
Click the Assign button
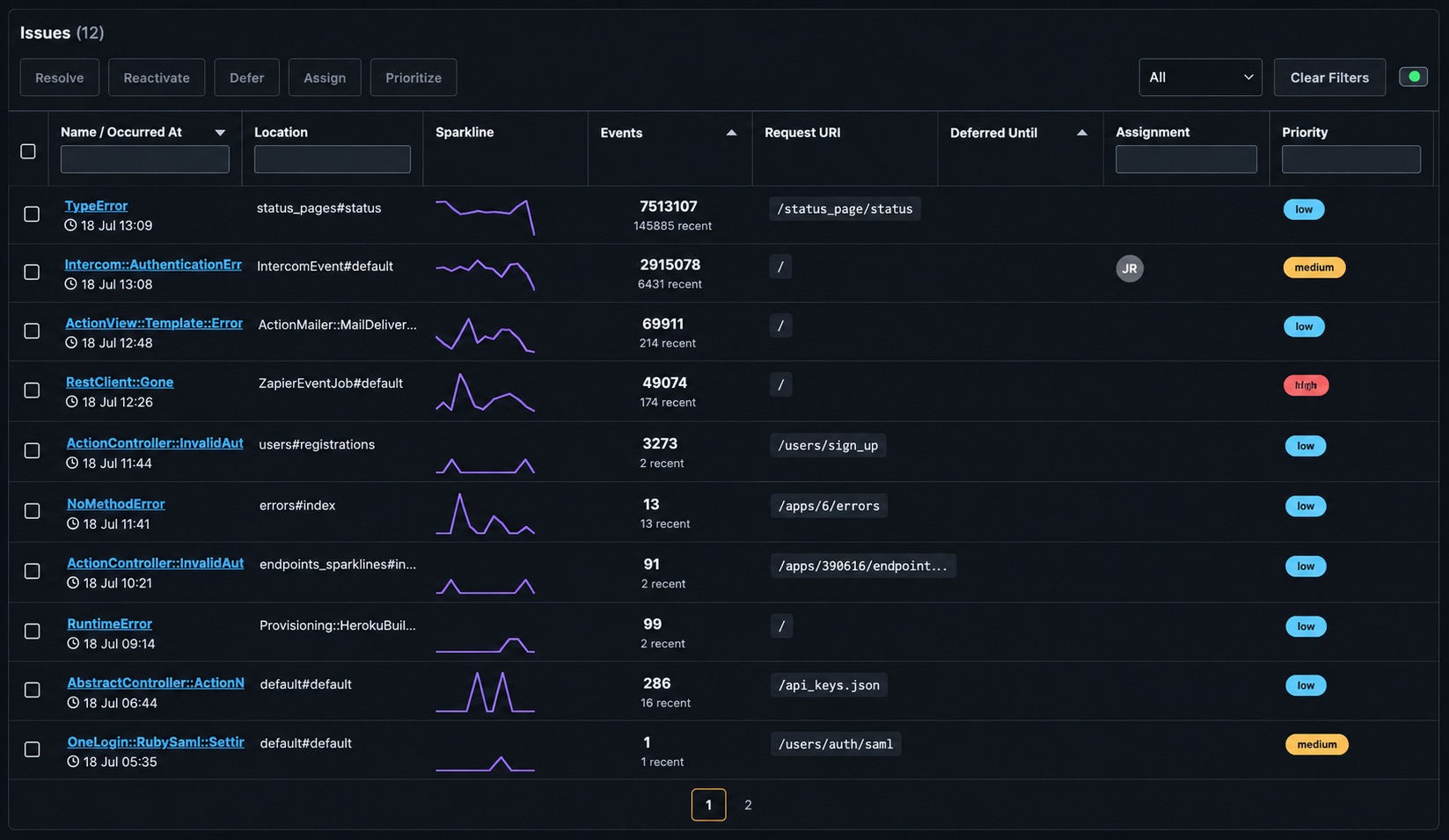pos(325,77)
